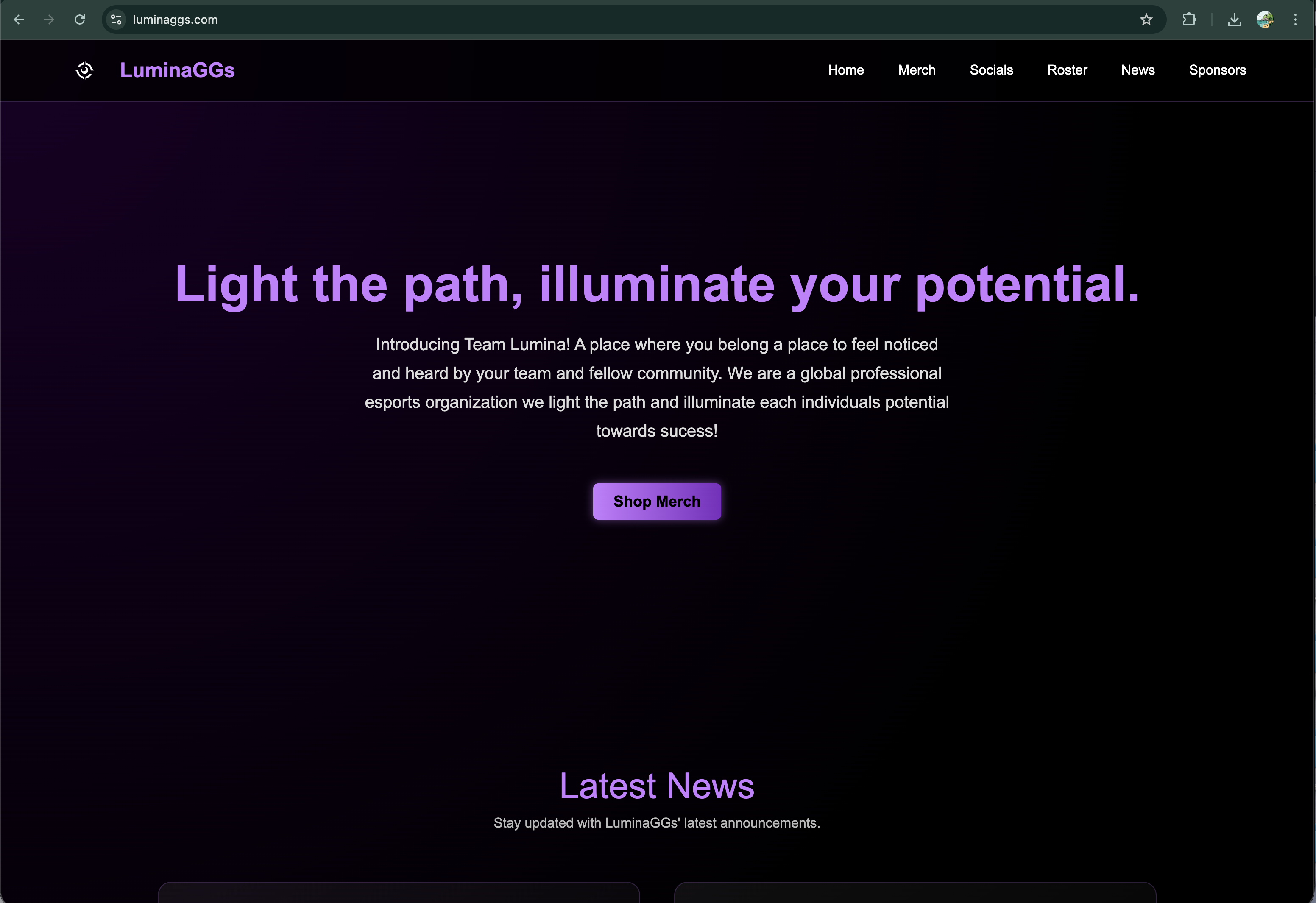The width and height of the screenshot is (1316, 903).
Task: Click the LuminaGGs site title text
Action: (x=177, y=70)
